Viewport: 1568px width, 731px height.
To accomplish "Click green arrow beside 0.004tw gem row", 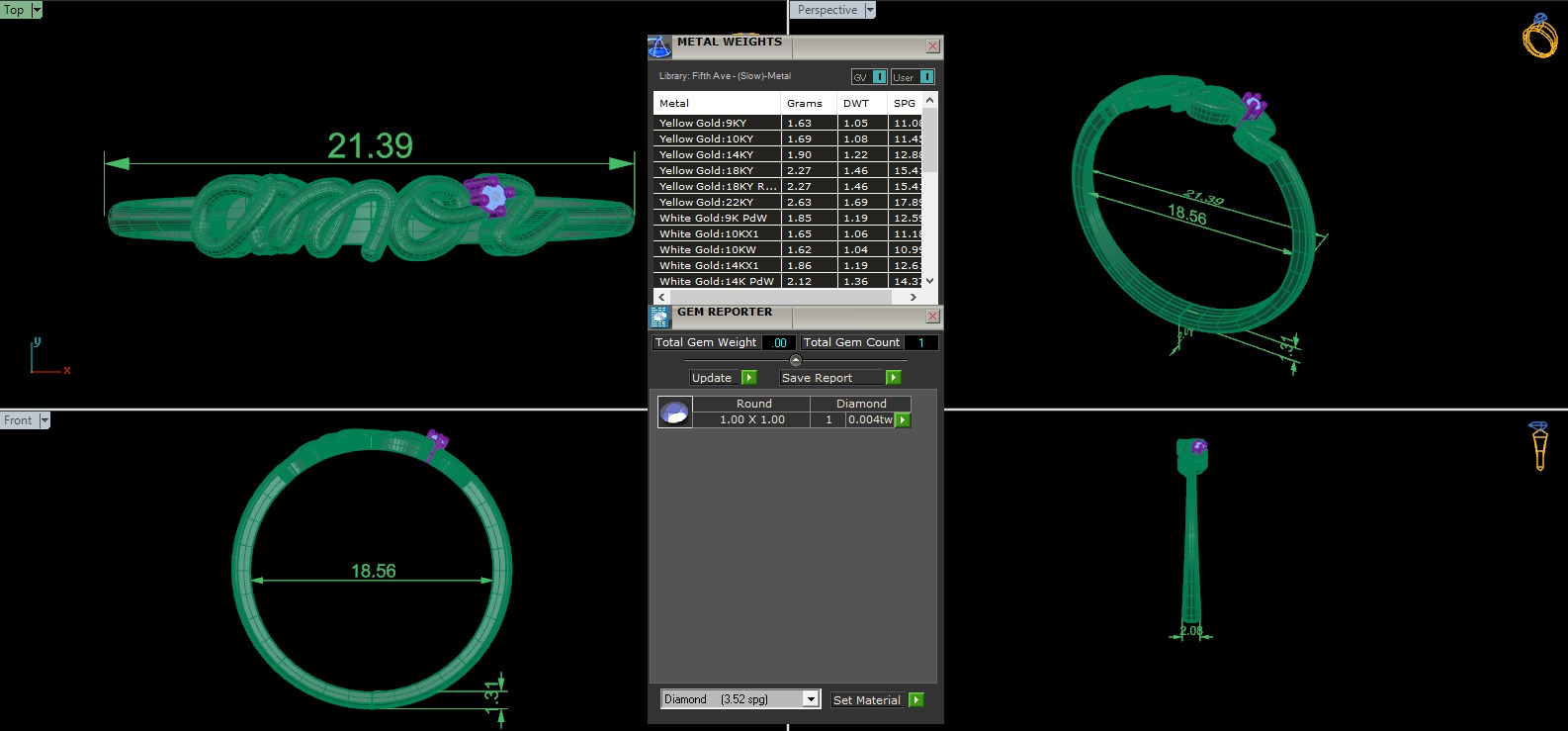I will [x=903, y=419].
